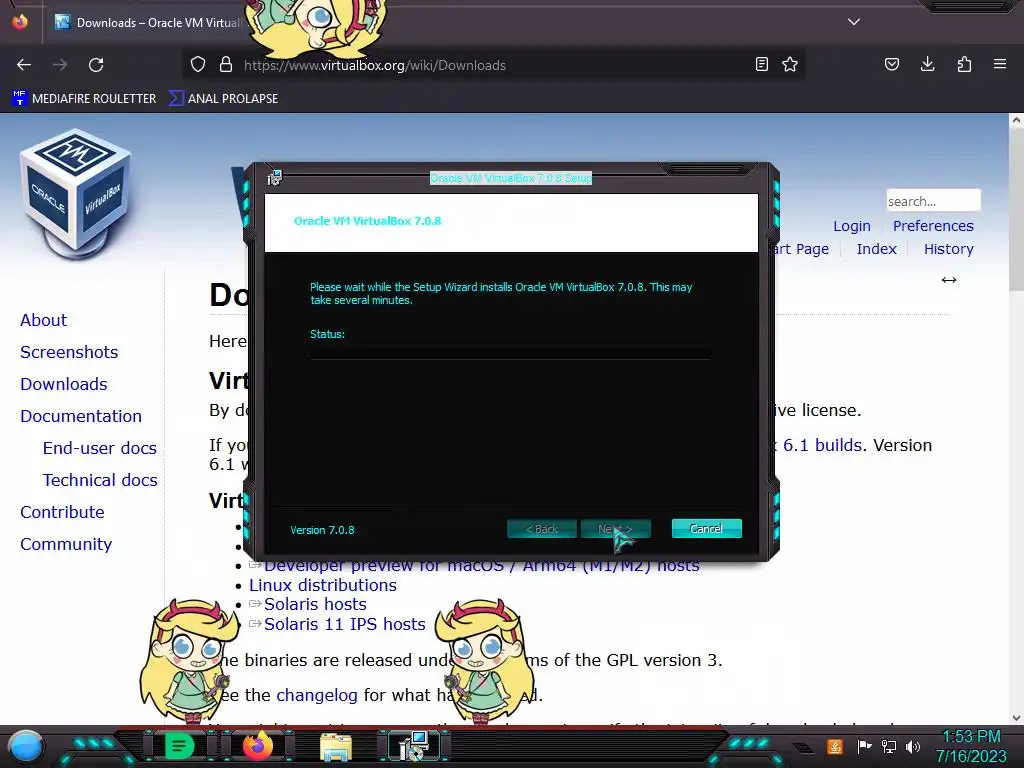View site security padlock info
Screen dimensions: 1024x768
coord(226,65)
